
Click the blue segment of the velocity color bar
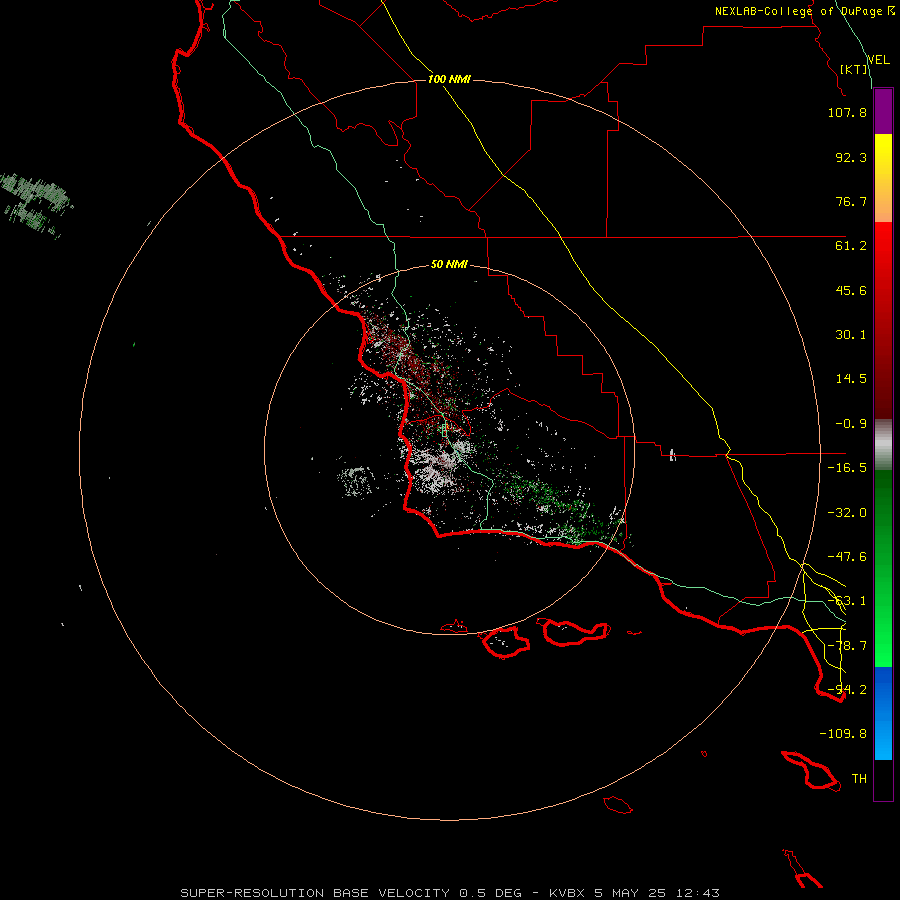pyautogui.click(x=883, y=713)
